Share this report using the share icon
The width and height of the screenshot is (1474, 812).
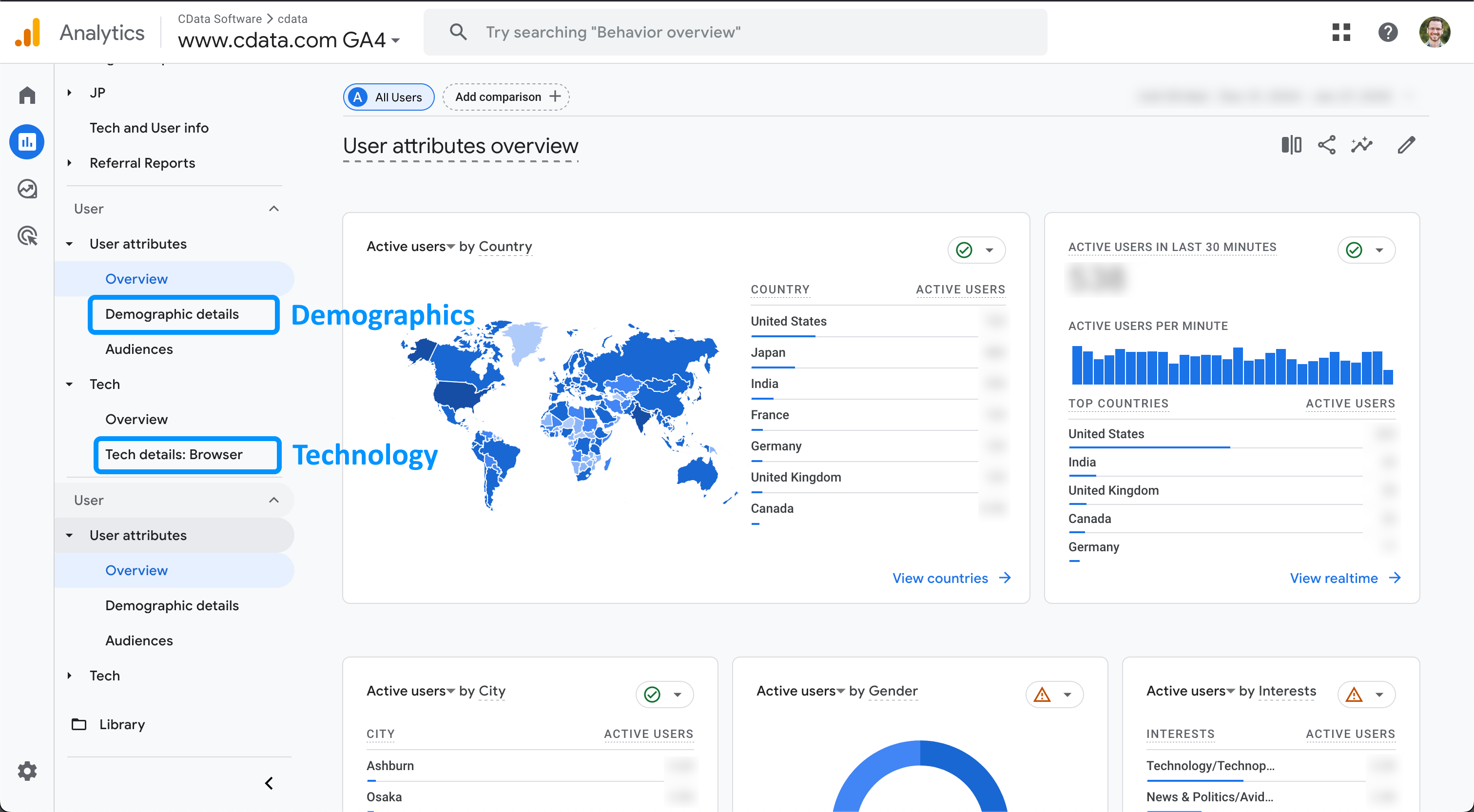coord(1327,145)
